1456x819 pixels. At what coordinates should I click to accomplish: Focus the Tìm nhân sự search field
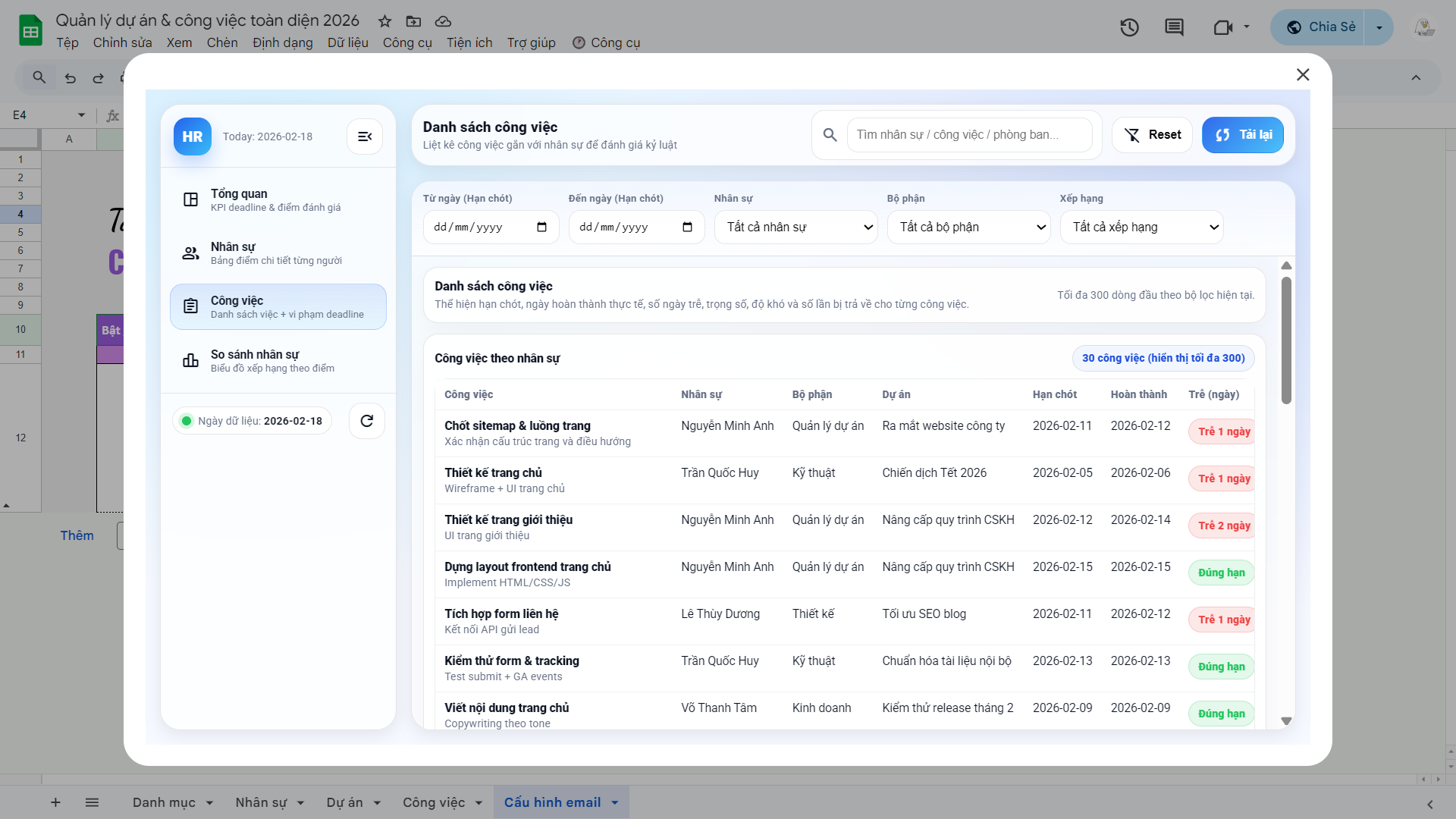pyautogui.click(x=969, y=135)
